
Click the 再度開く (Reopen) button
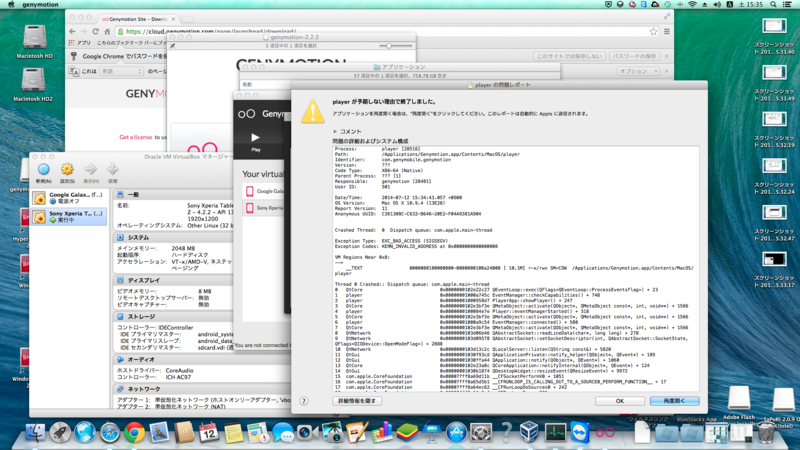pos(674,401)
